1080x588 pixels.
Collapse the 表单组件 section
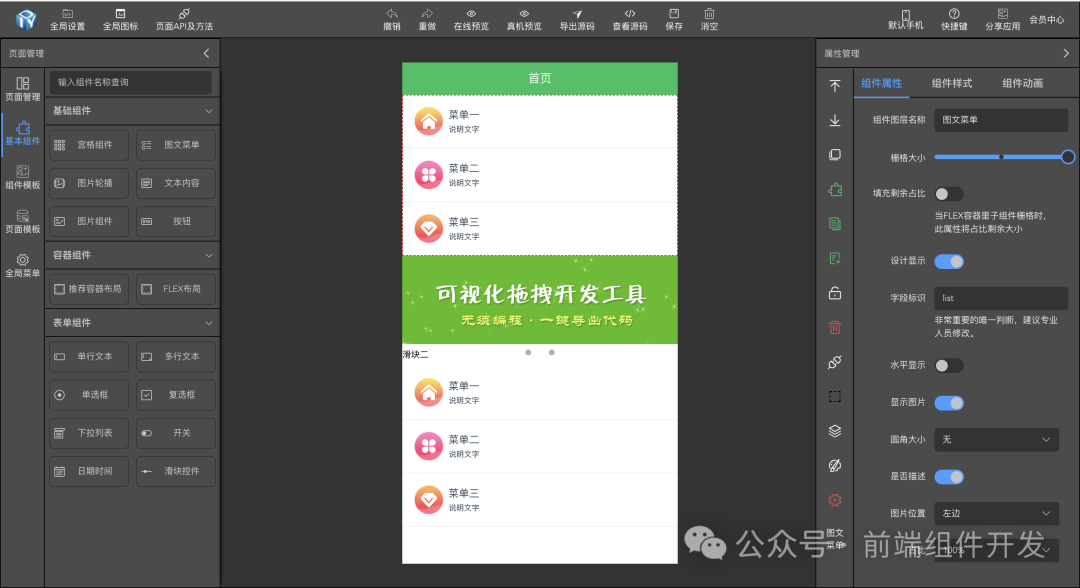tap(209, 323)
